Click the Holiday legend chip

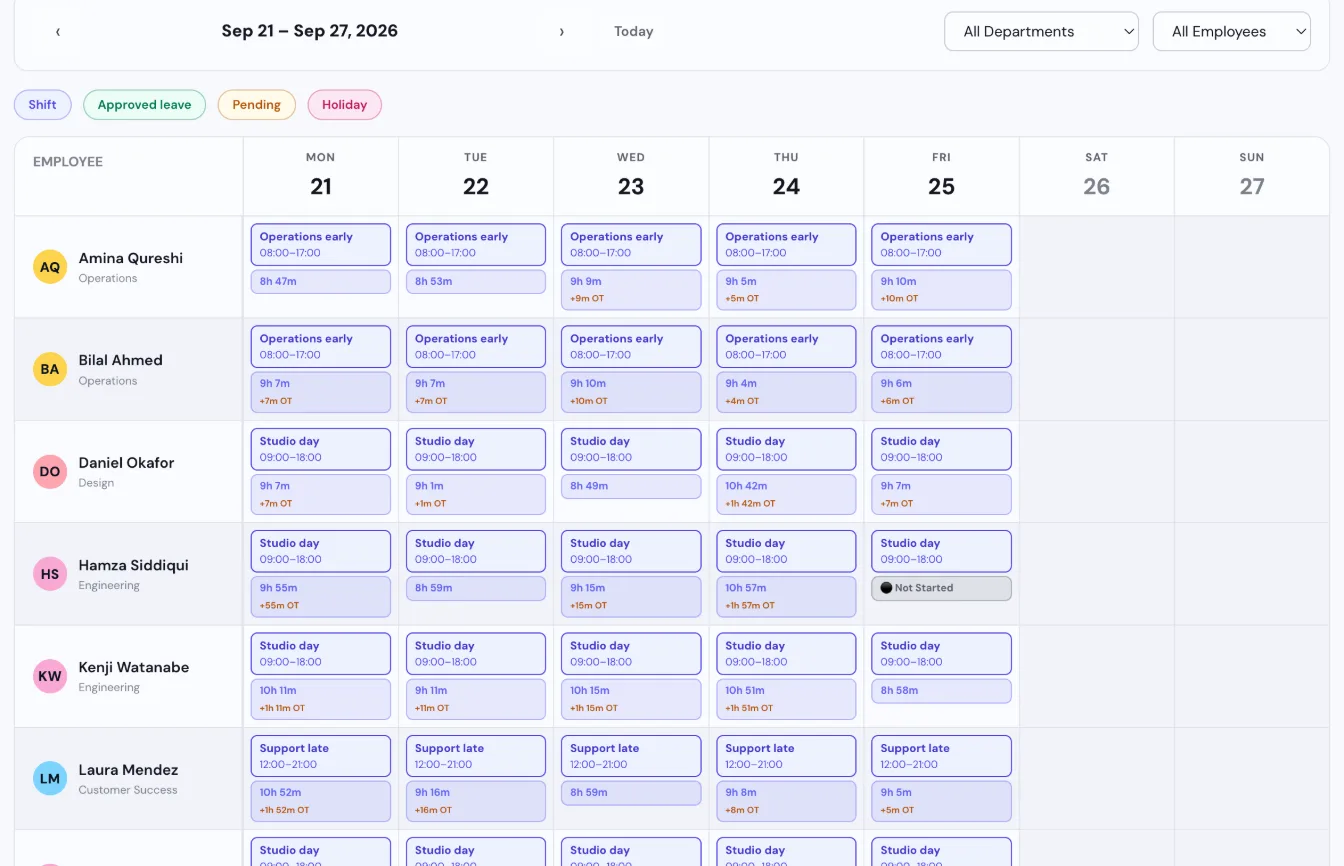[x=345, y=105]
